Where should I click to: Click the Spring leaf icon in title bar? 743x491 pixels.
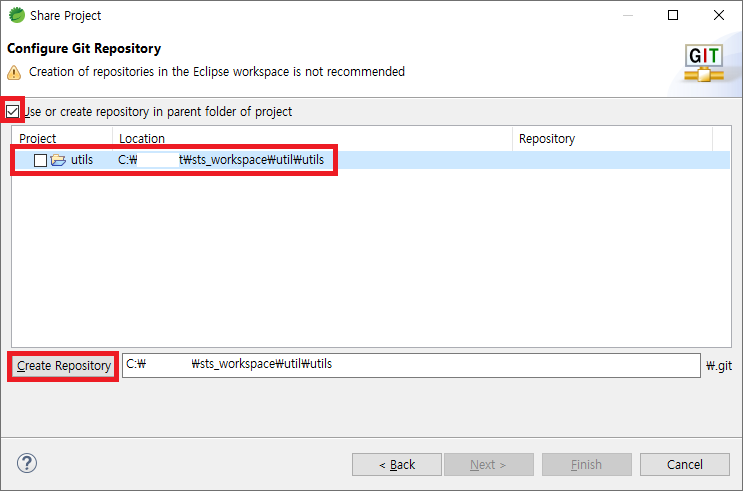tap(17, 15)
